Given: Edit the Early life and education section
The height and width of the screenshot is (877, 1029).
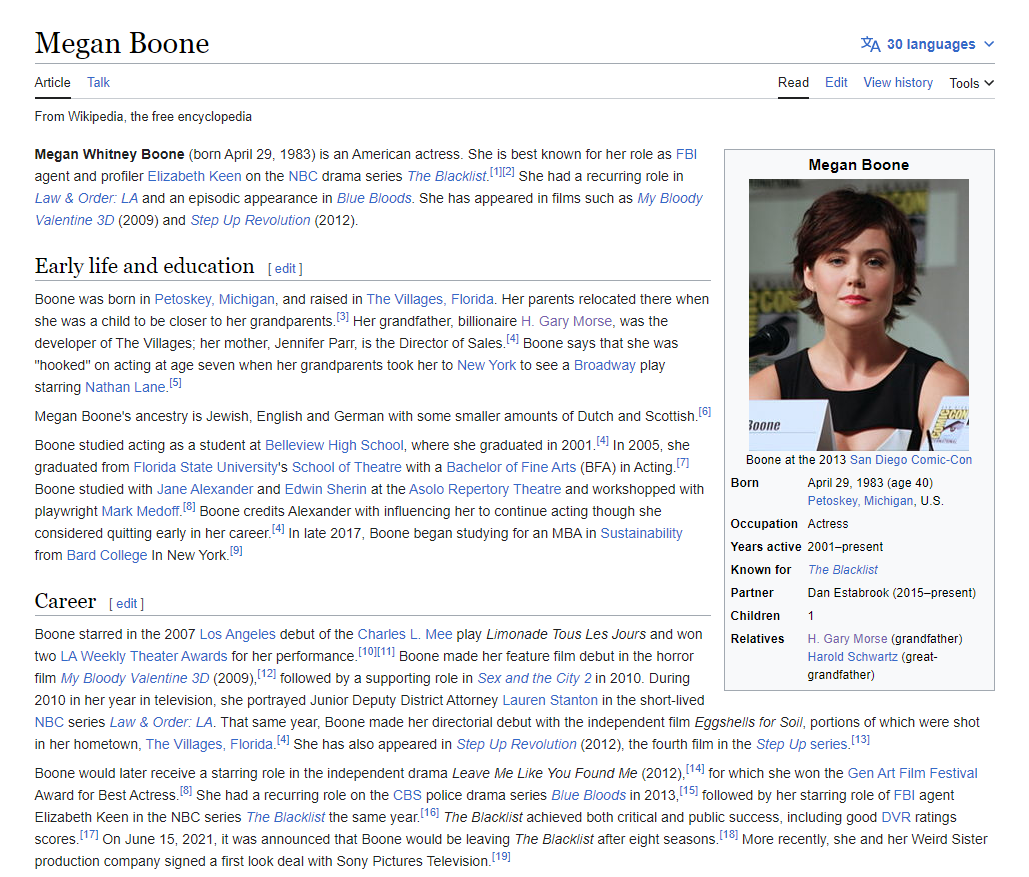Looking at the screenshot, I should (x=285, y=268).
